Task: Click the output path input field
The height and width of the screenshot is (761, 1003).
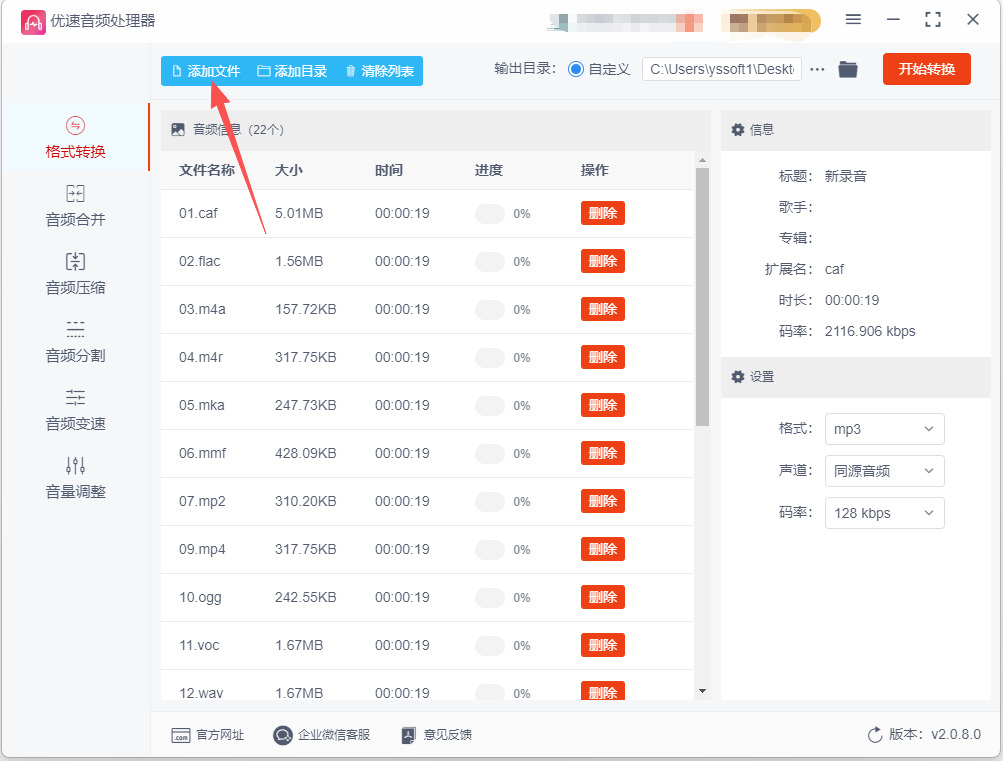Action: pos(722,69)
